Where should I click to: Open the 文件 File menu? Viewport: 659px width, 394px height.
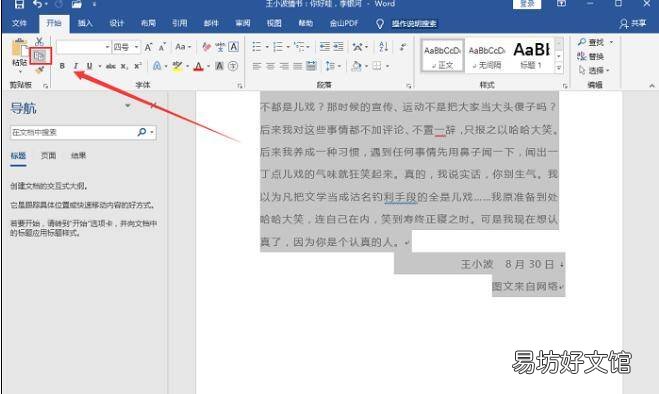[x=19, y=23]
